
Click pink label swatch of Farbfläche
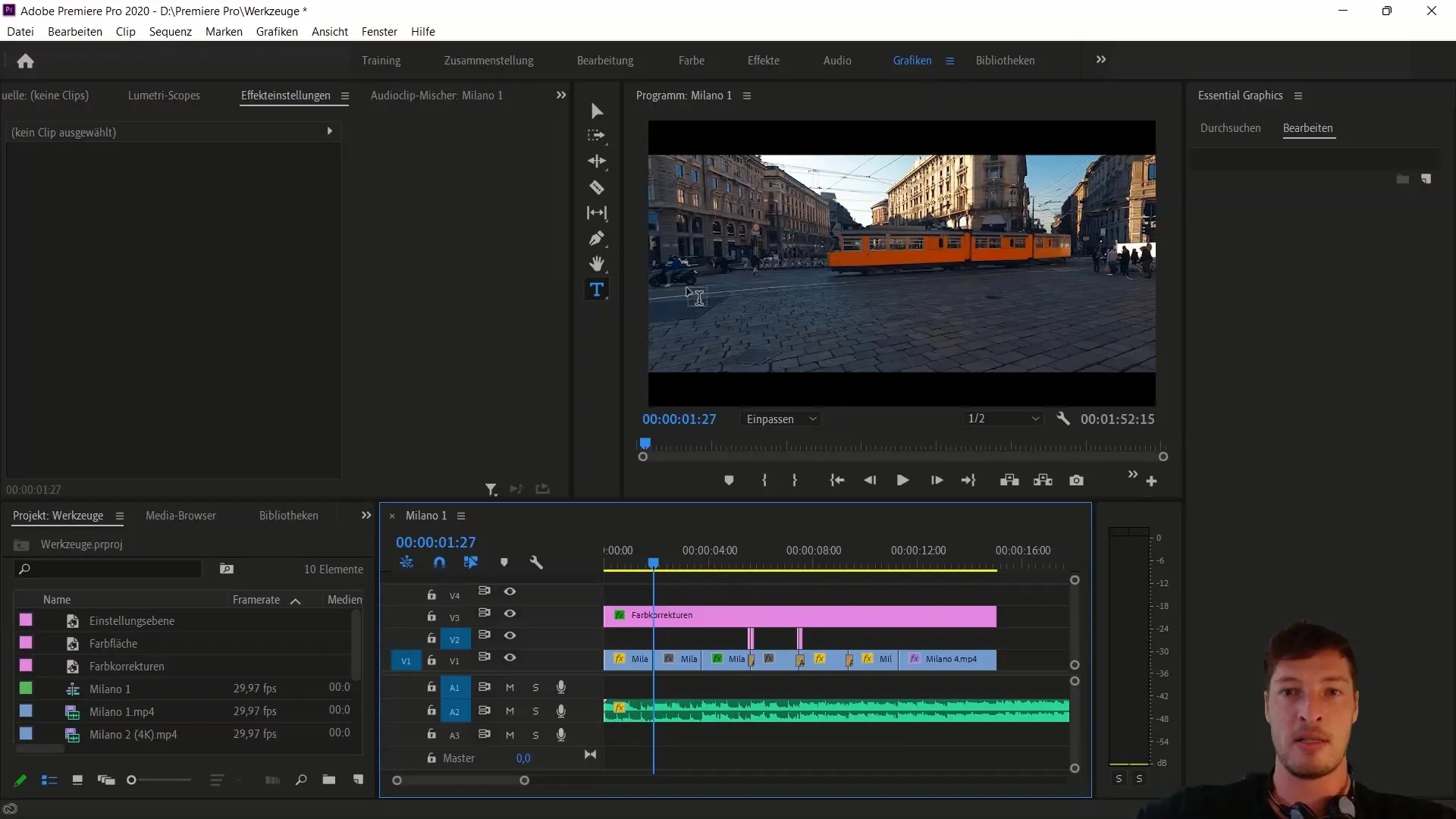click(26, 643)
